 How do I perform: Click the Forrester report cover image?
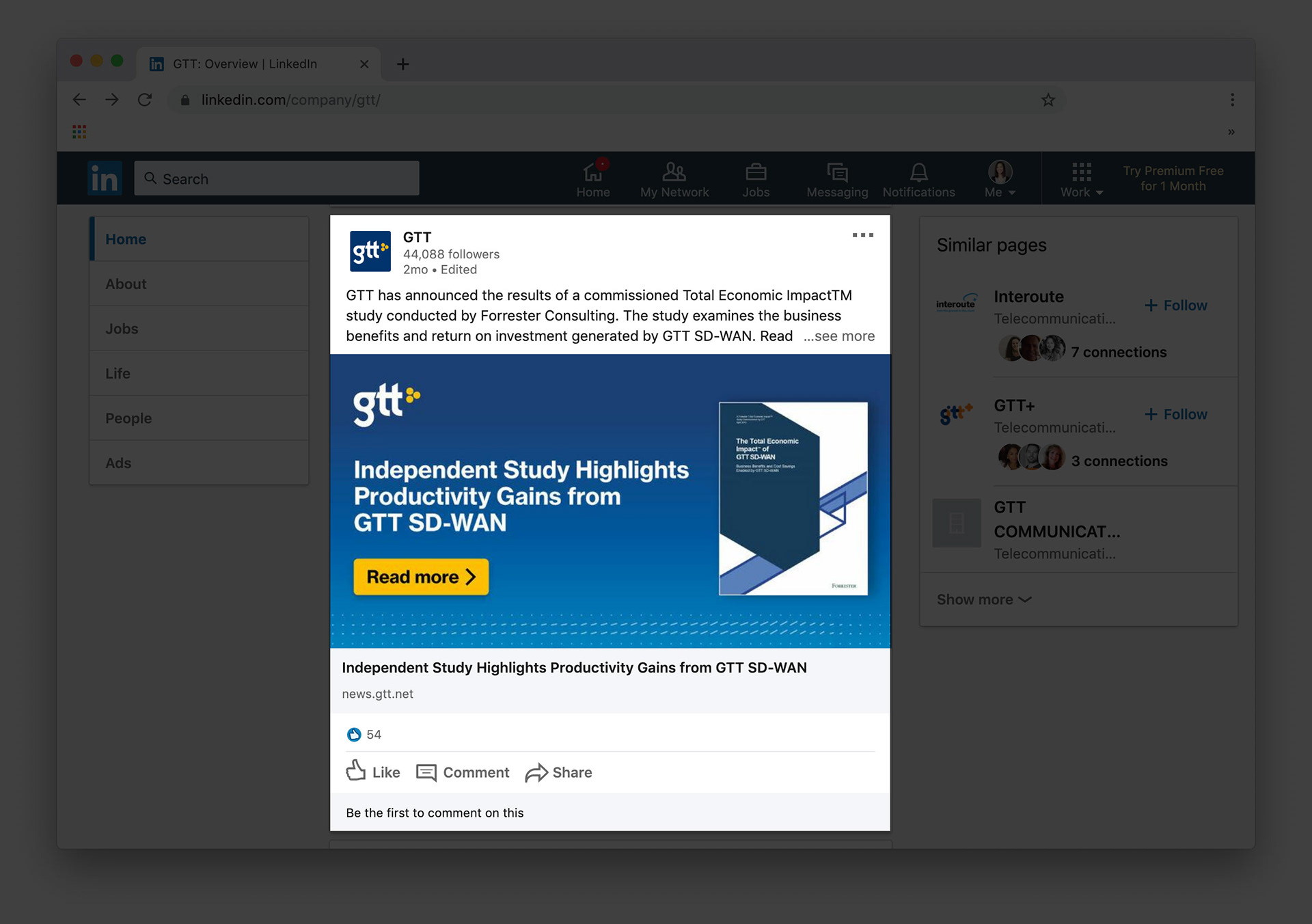(793, 498)
